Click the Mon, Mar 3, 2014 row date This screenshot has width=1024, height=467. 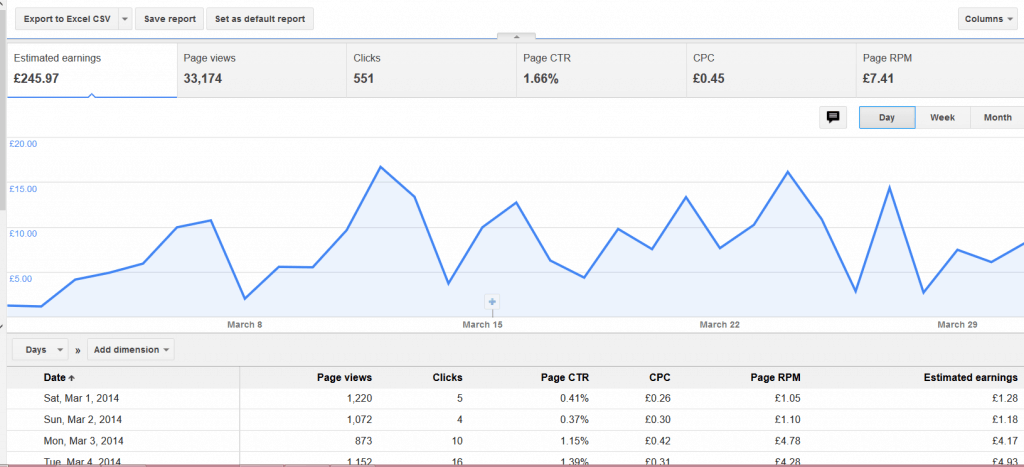[x=84, y=441]
